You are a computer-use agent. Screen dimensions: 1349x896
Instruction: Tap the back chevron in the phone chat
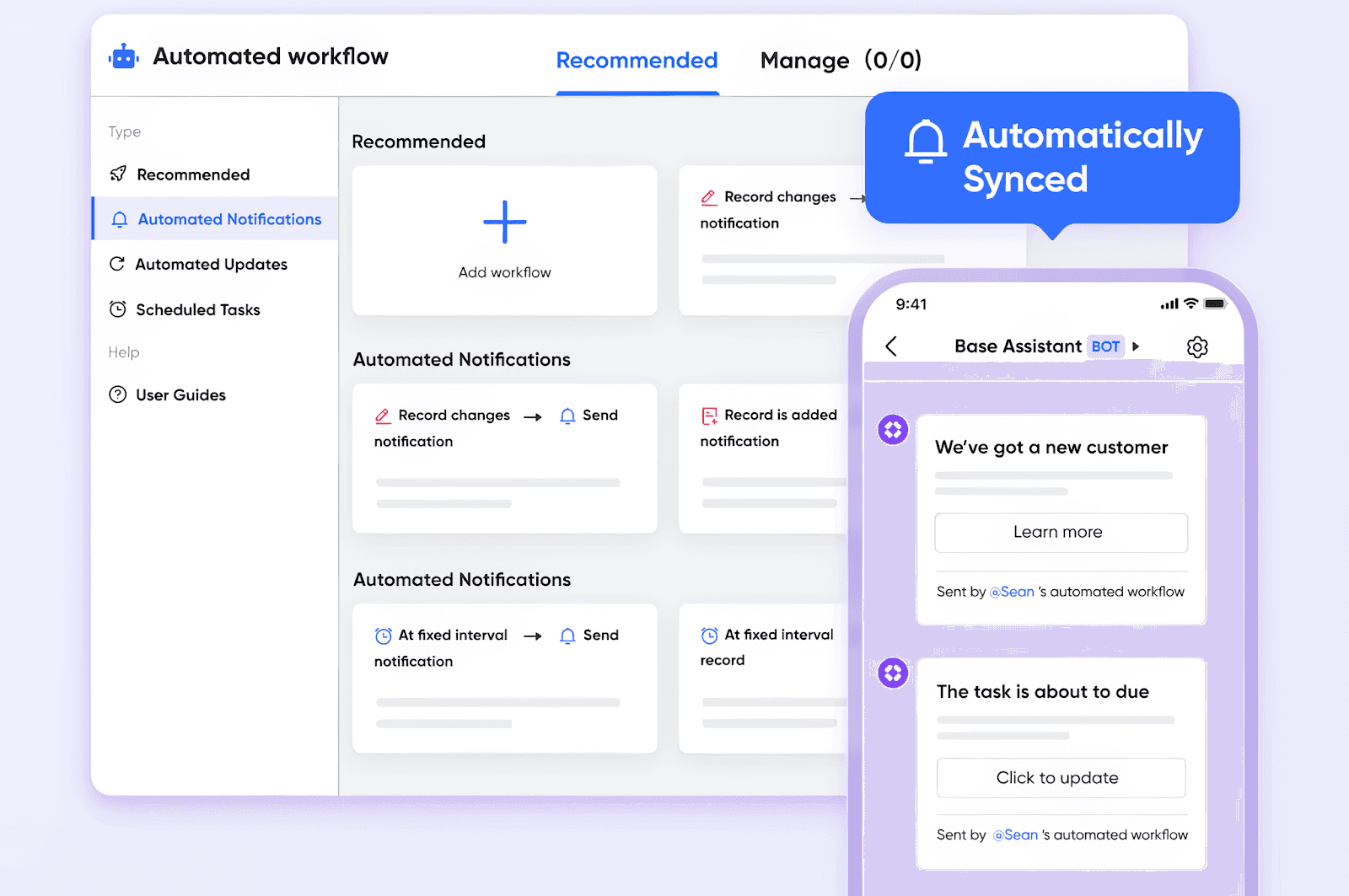pyautogui.click(x=891, y=346)
